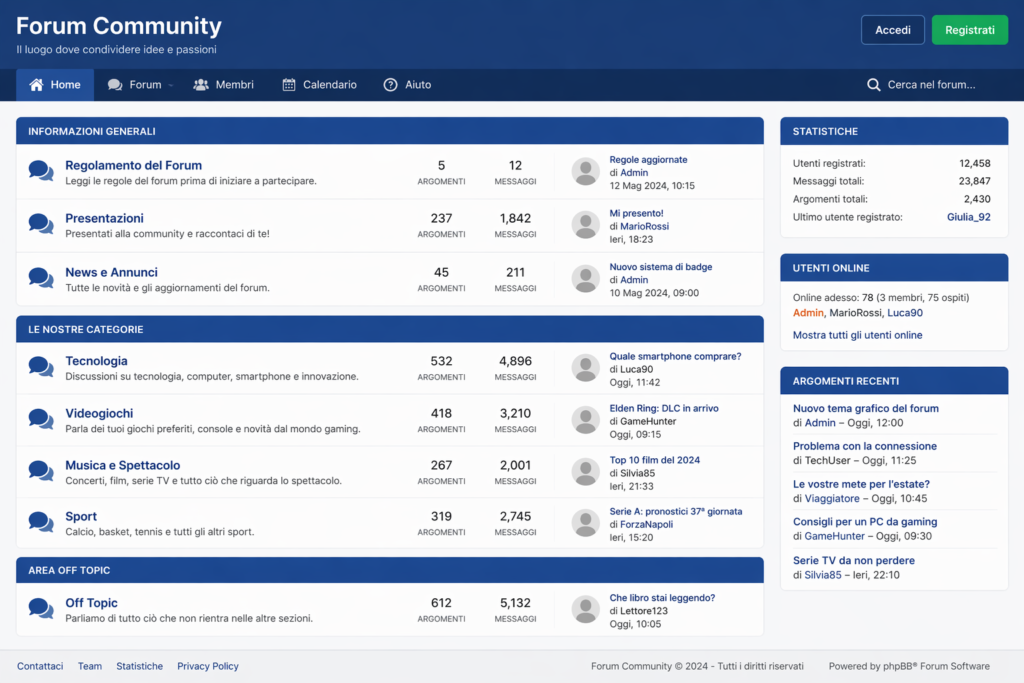Viewport: 1024px width, 683px height.
Task: Click the forum icon beside Videogiochi
Action: (41, 420)
